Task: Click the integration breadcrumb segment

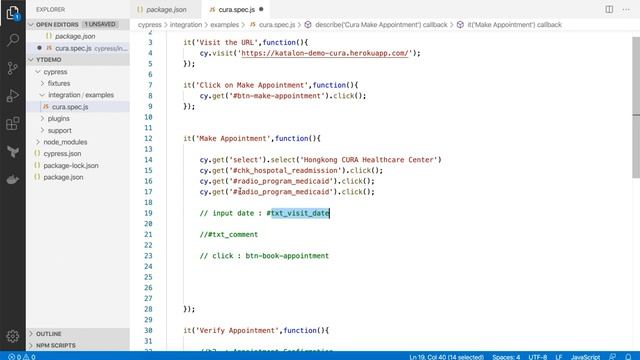Action: click(x=186, y=25)
